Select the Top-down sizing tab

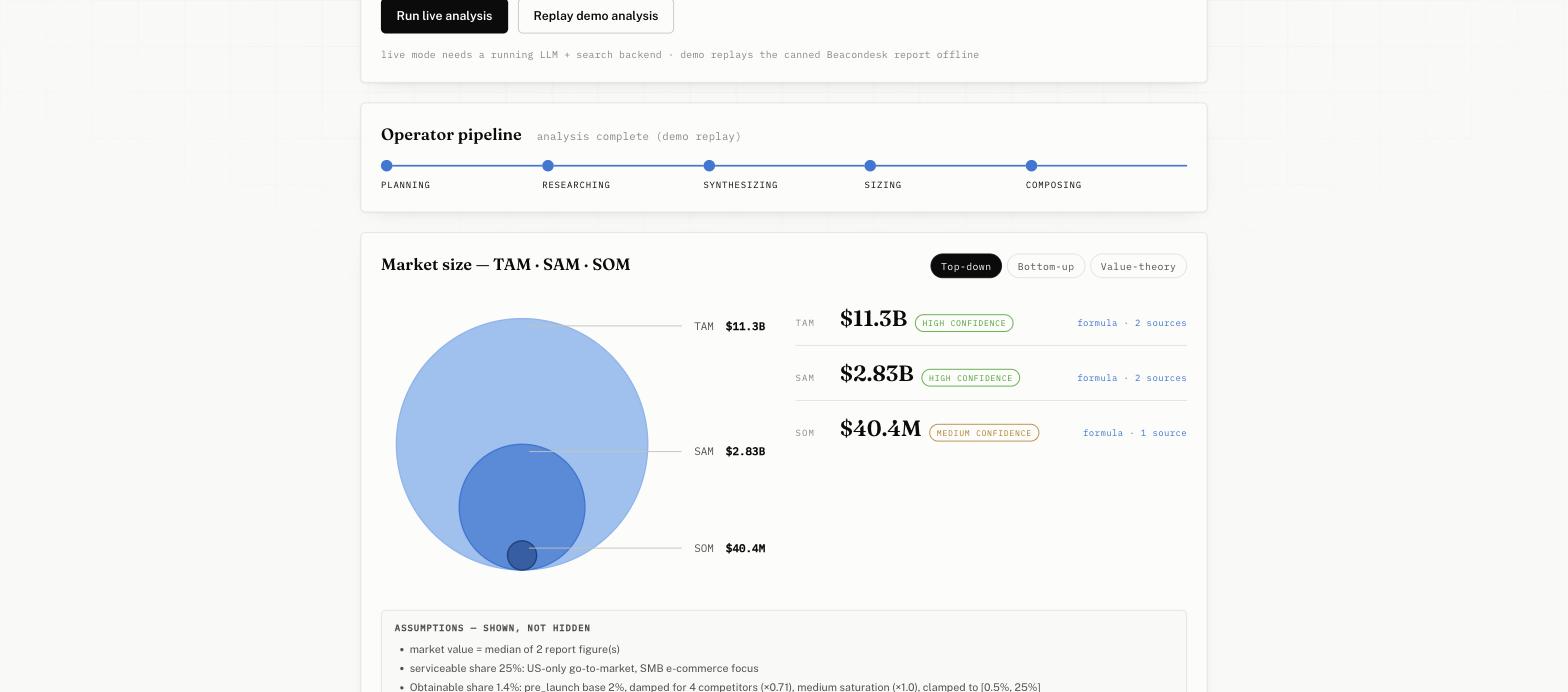966,266
